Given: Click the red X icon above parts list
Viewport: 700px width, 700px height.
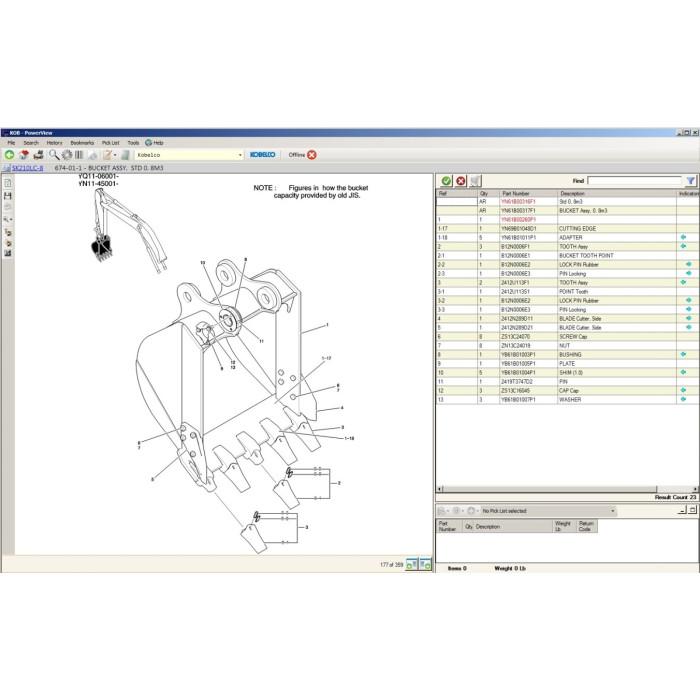Looking at the screenshot, I should tap(460, 180).
